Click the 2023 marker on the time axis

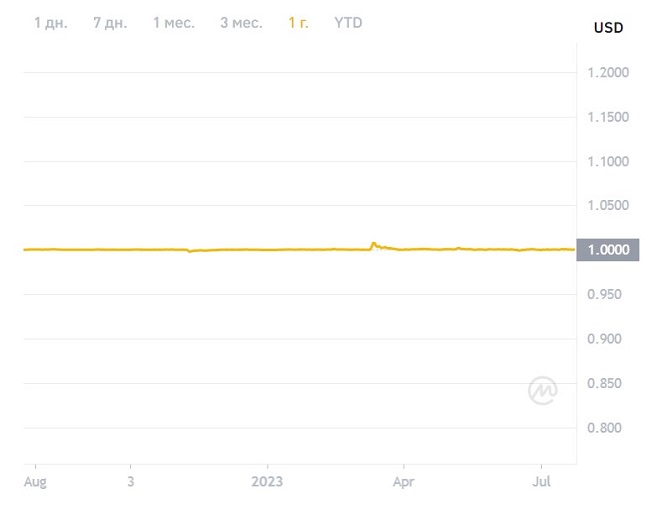point(267,481)
